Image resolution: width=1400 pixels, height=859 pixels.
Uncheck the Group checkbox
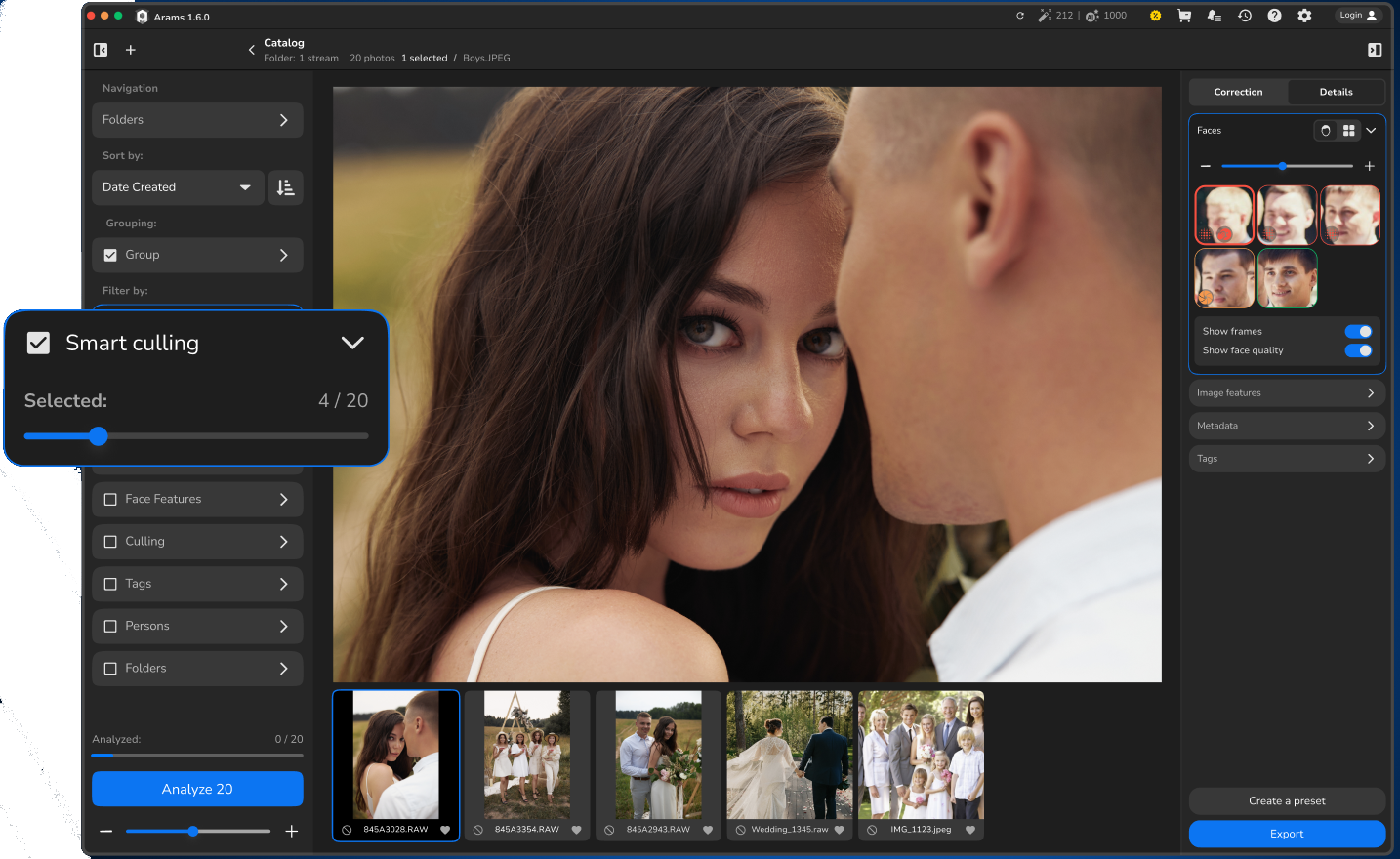[110, 255]
